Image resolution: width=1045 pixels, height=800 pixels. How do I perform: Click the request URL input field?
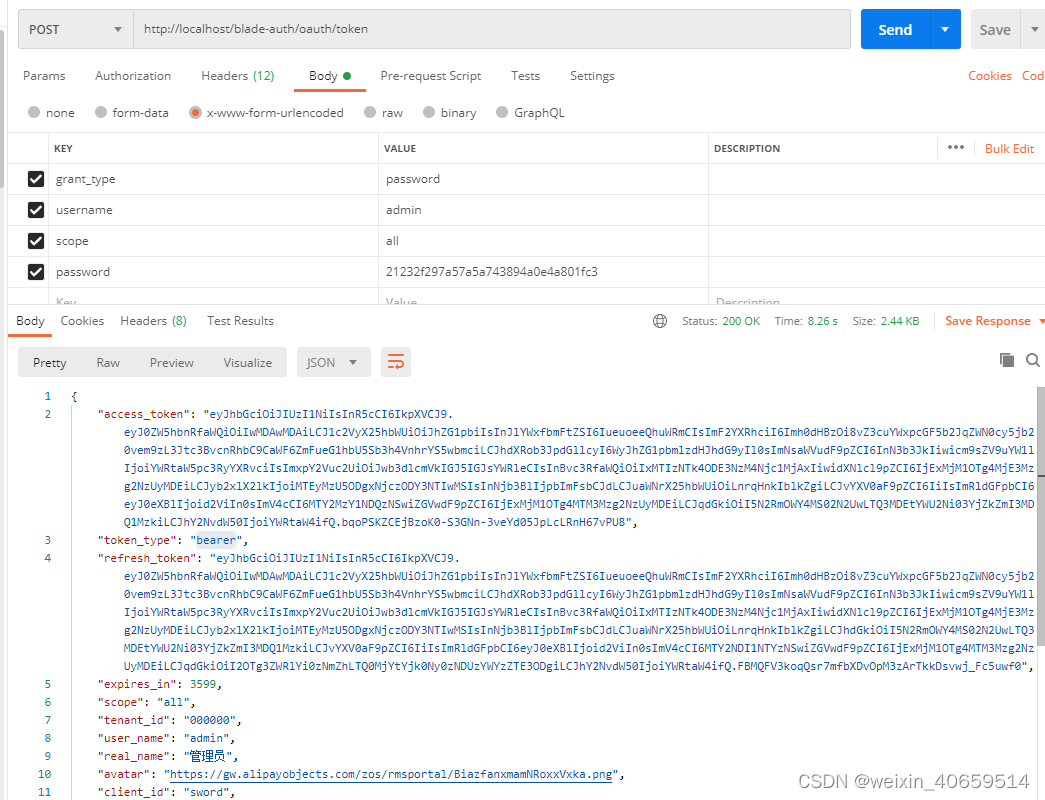point(492,29)
